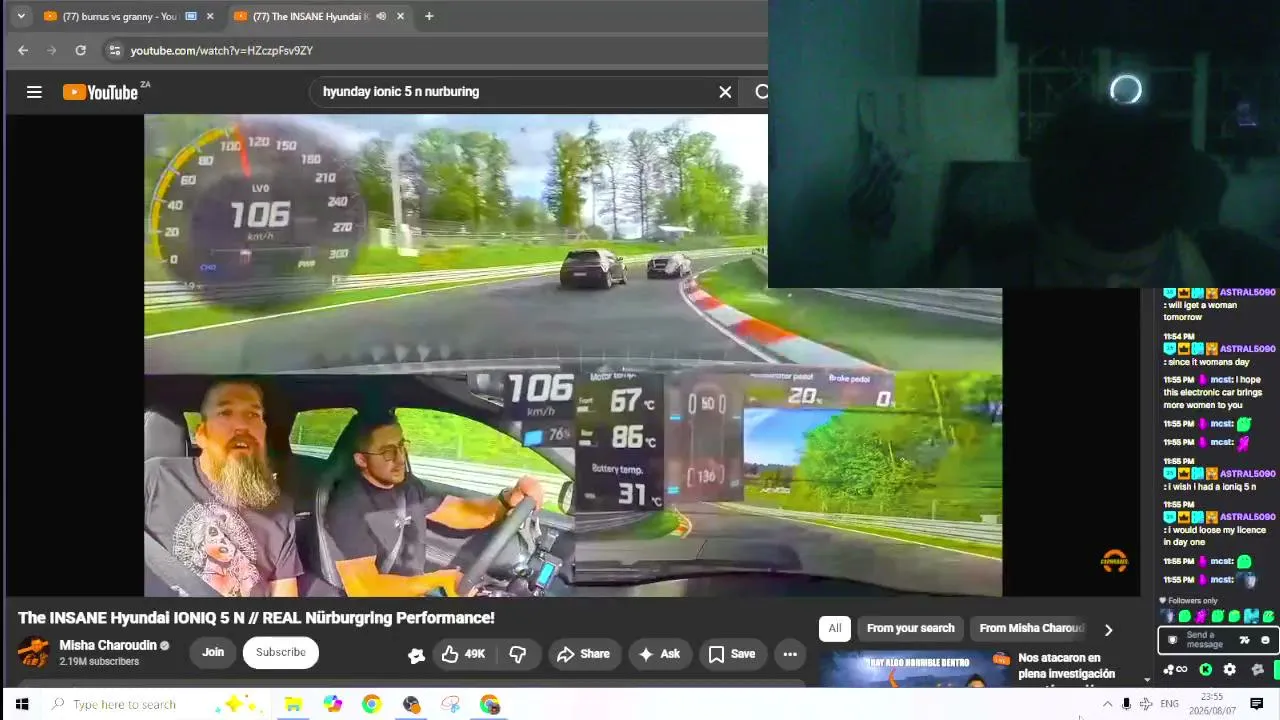Open chat settings gear
This screenshot has width=1280, height=720.
(x=1230, y=670)
